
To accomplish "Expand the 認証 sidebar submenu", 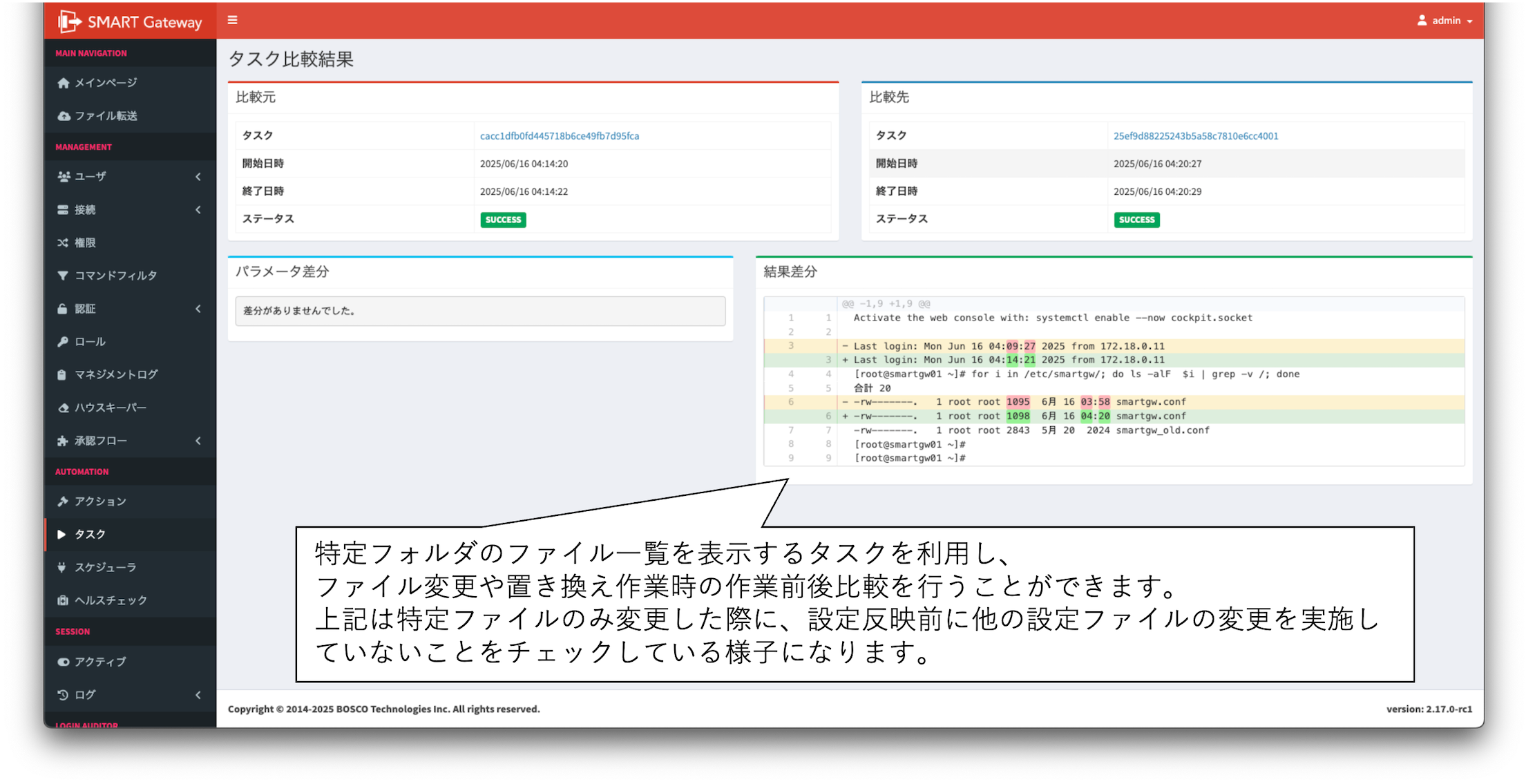I will tap(198, 309).
